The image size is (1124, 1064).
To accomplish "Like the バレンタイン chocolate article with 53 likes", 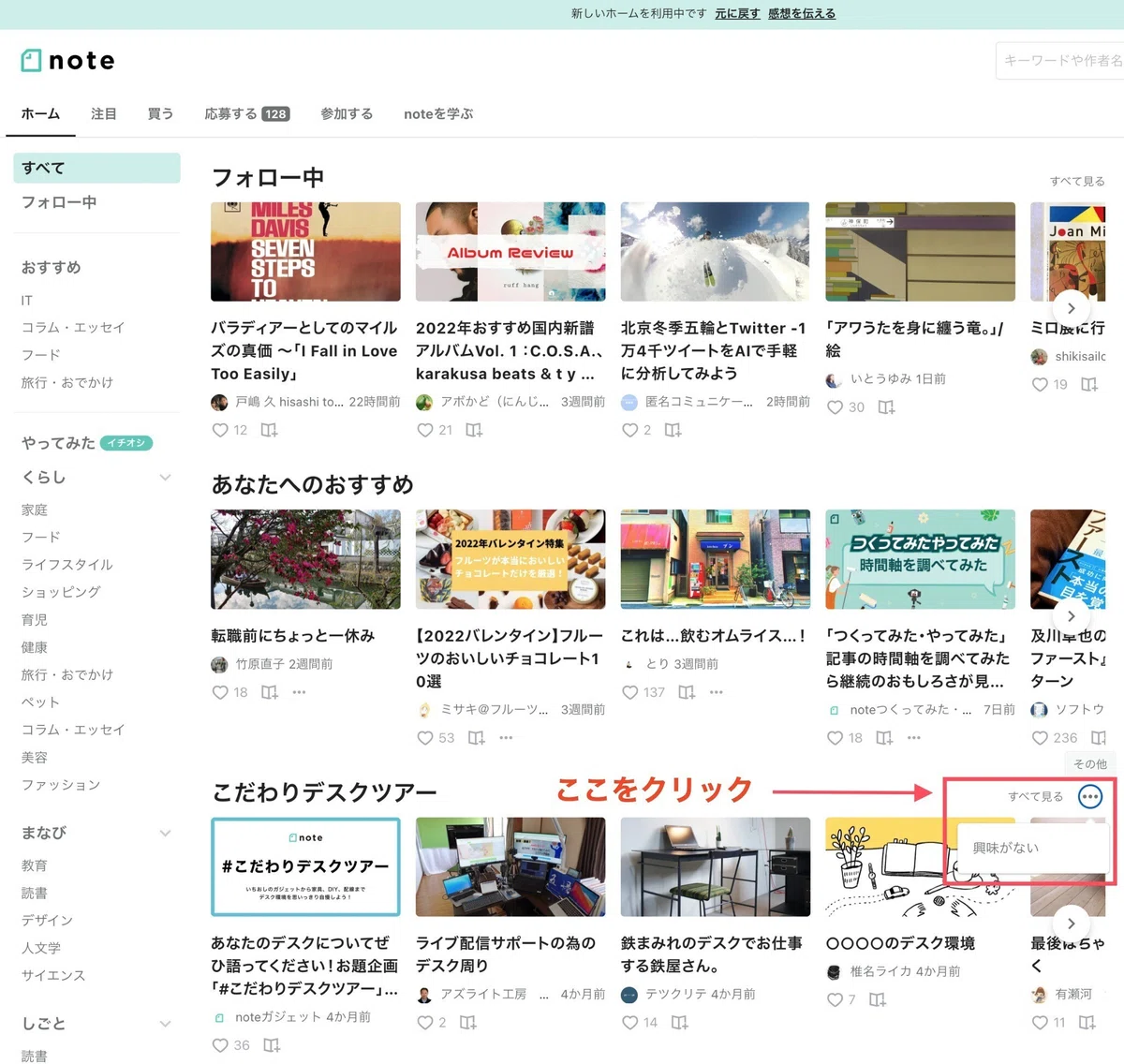I will click(425, 738).
